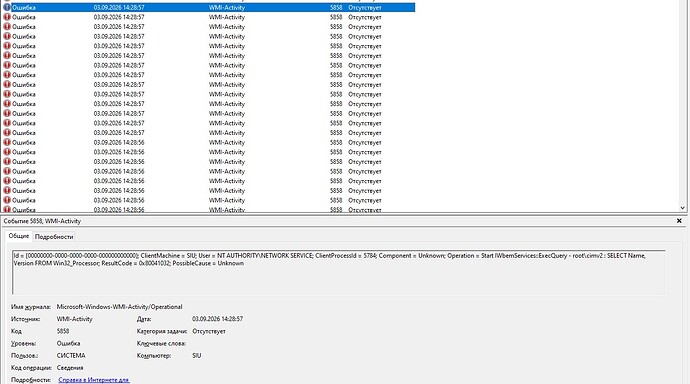Click 'Отсутствует' category in the highlighted row
Image resolution: width=690 pixels, height=384 pixels.
coord(365,7)
